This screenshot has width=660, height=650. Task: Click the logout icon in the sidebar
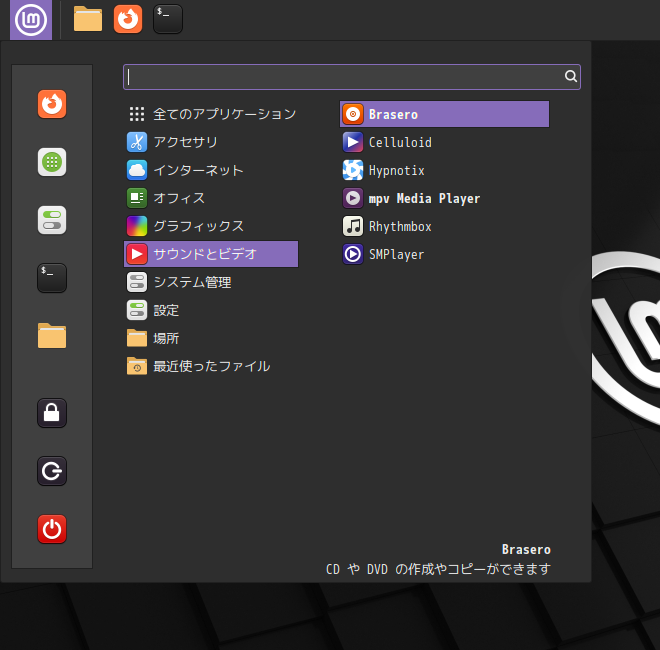(x=52, y=471)
